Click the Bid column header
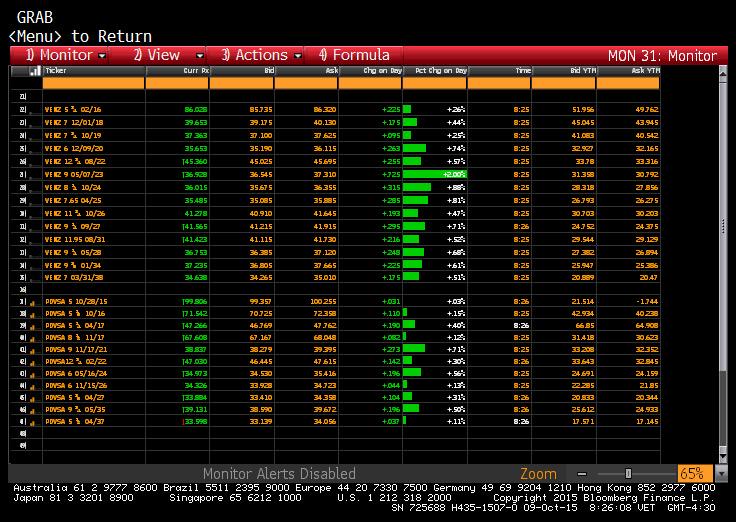 242,71
